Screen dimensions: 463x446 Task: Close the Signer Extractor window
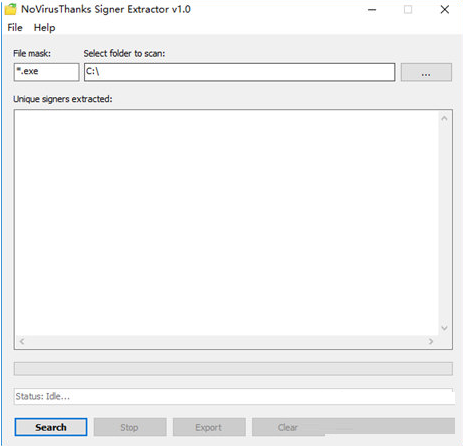(445, 10)
